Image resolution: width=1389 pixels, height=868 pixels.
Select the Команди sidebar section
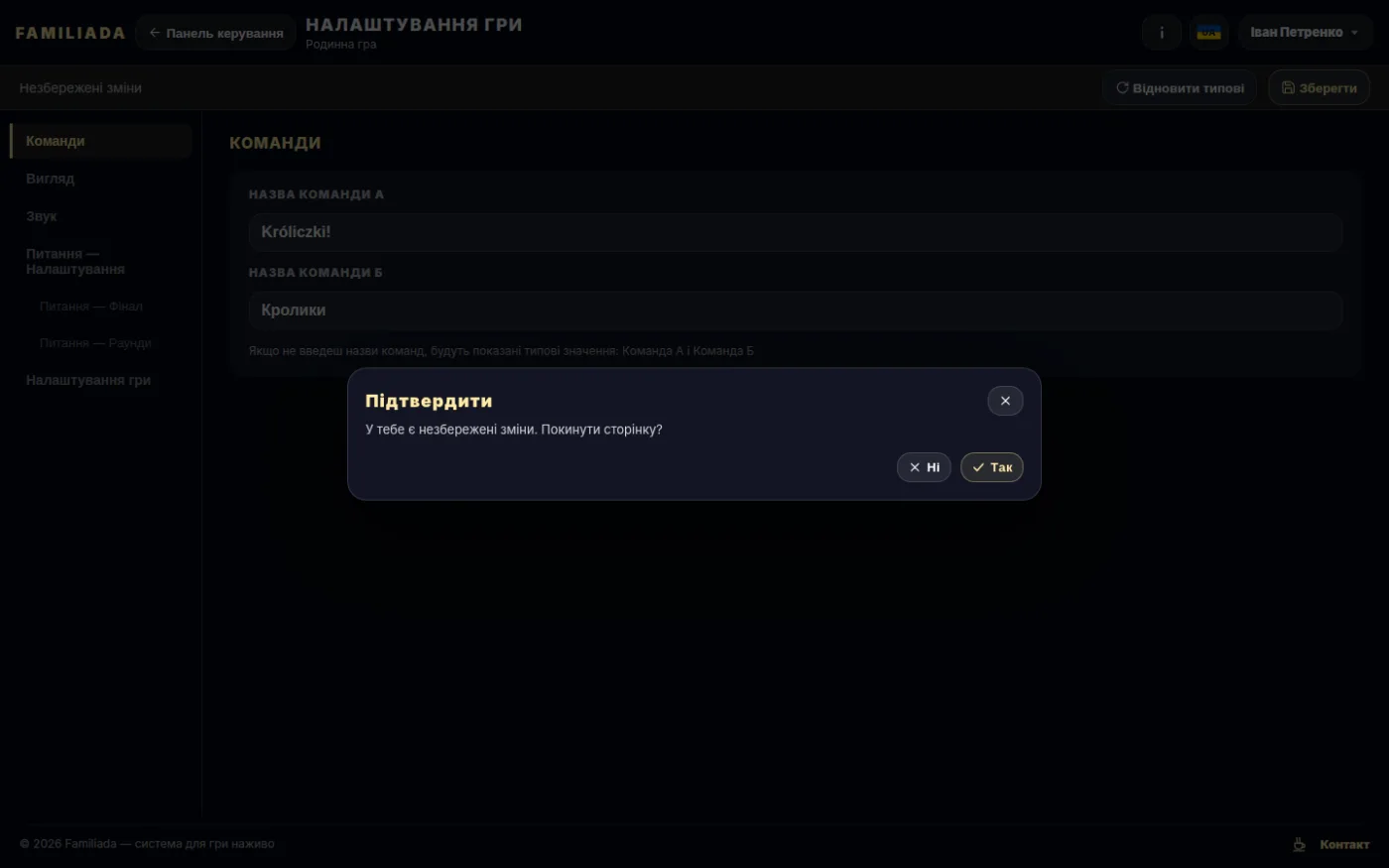point(101,141)
